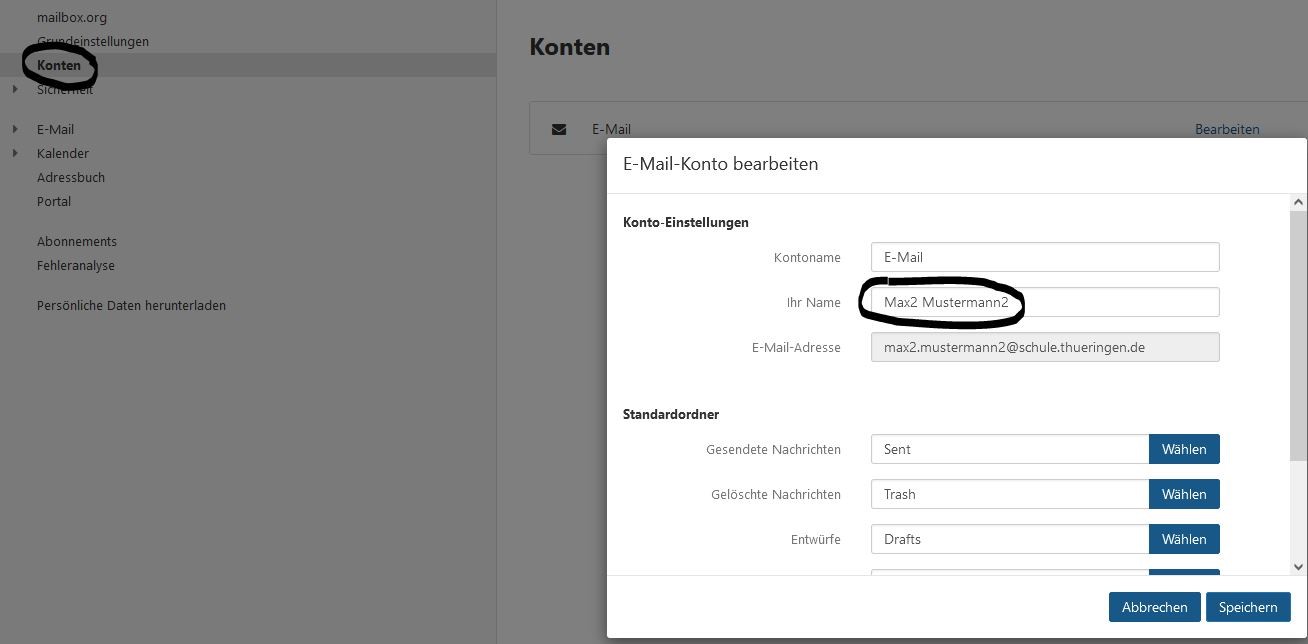Click the Standardordner section heading
The width and height of the screenshot is (1308, 644).
coord(671,414)
